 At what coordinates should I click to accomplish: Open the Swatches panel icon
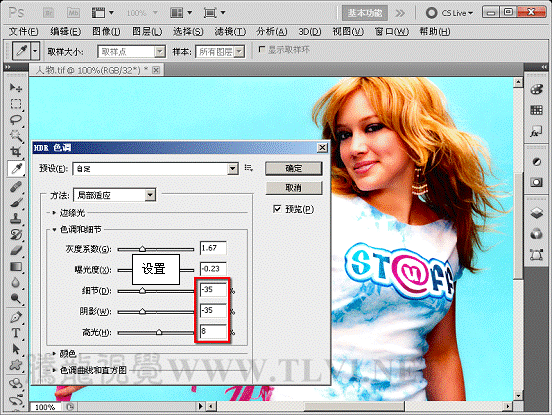tap(536, 111)
